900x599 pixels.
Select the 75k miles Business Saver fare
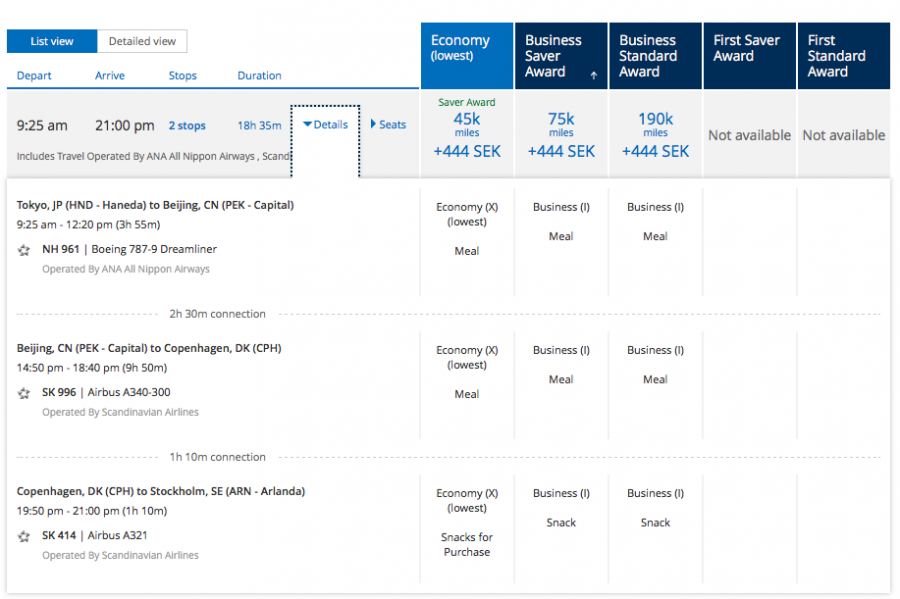pyautogui.click(x=561, y=134)
